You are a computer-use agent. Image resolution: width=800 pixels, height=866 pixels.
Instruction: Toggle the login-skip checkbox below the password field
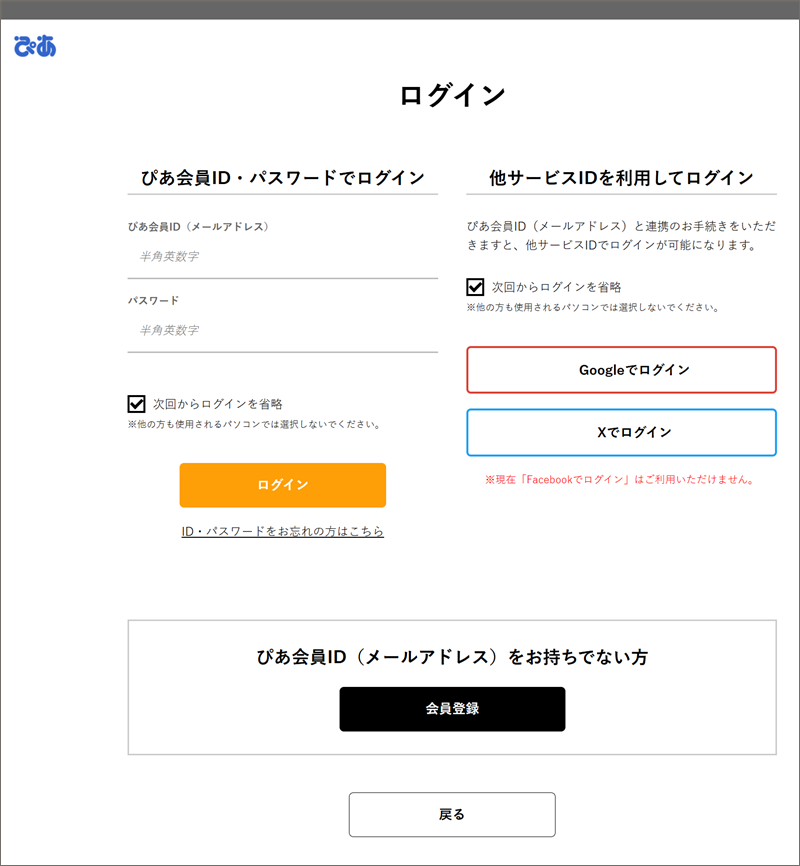137,404
